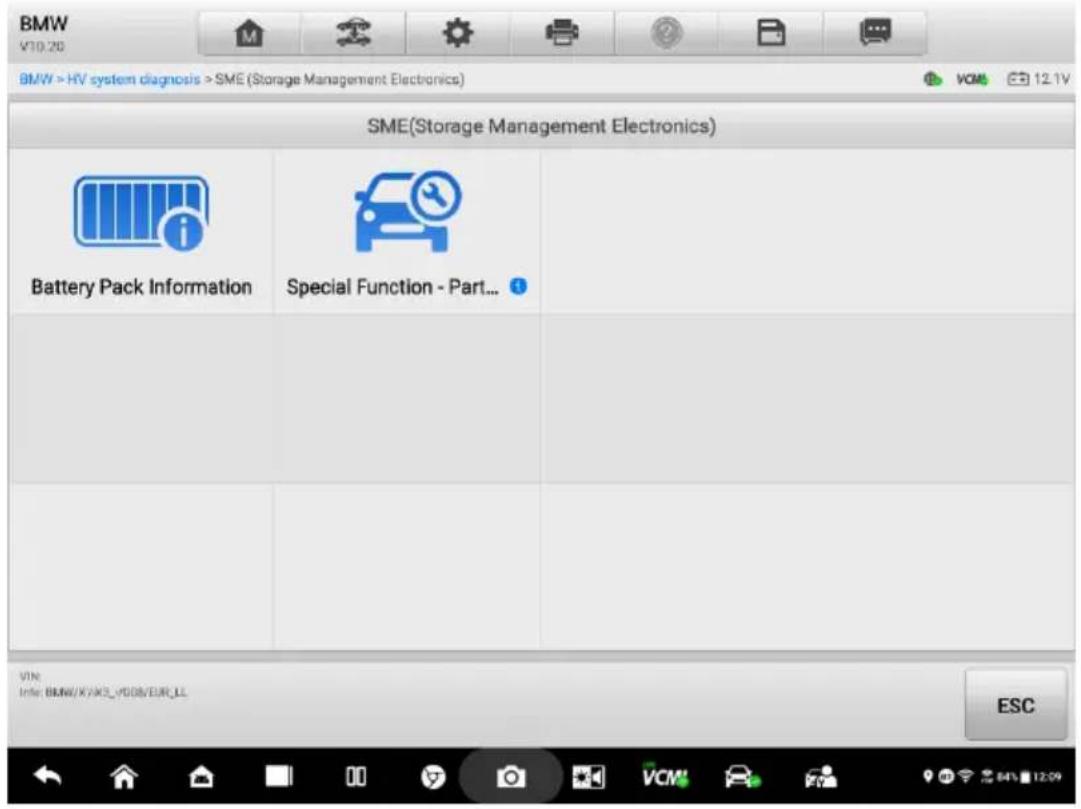Click the save data icon in toolbar
The width and height of the screenshot is (1081, 809).
[x=771, y=32]
